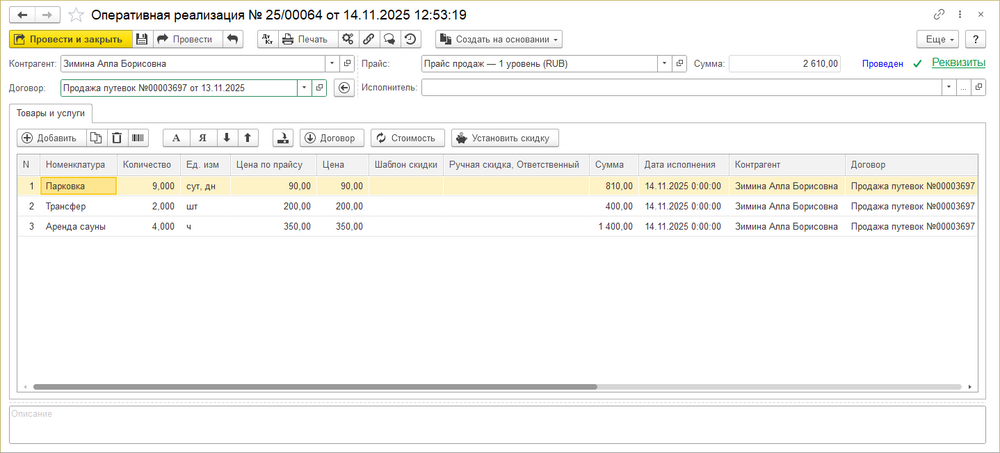Screen dimensions: 1000x453
Task: Expand the Прайс dropdown list
Action: coord(663,63)
